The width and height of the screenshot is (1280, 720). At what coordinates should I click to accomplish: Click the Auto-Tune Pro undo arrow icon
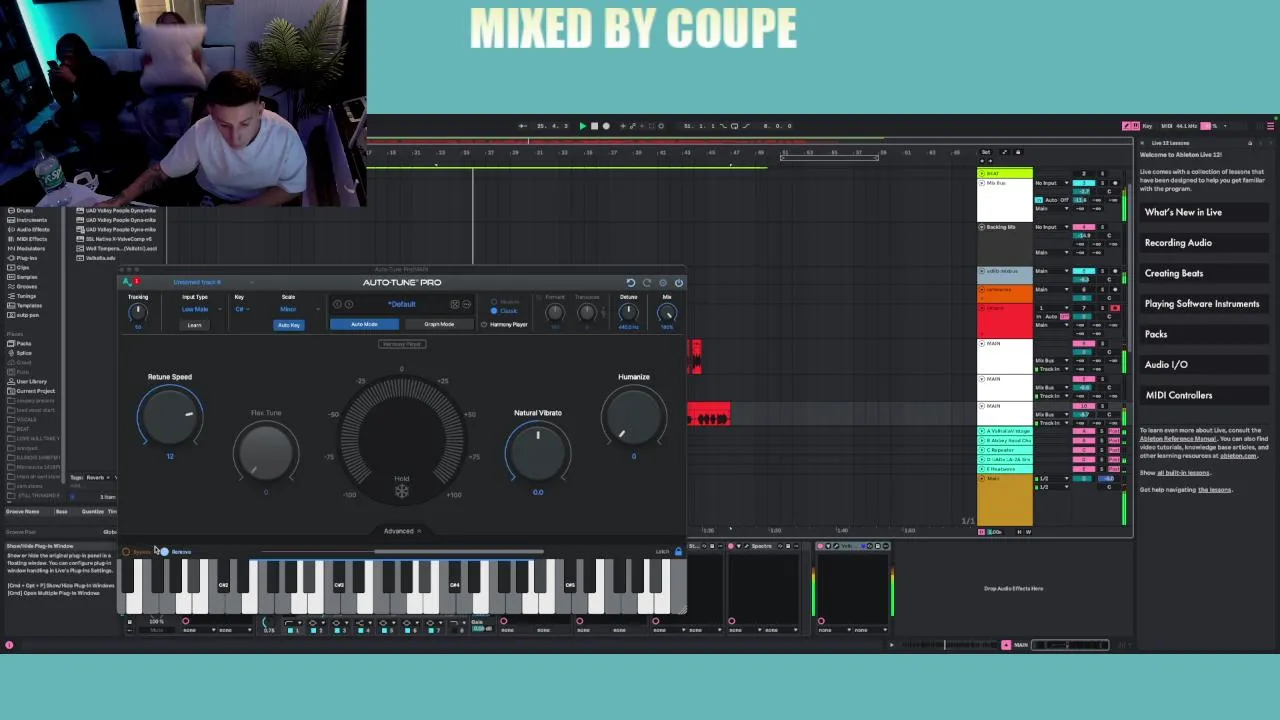tap(630, 283)
